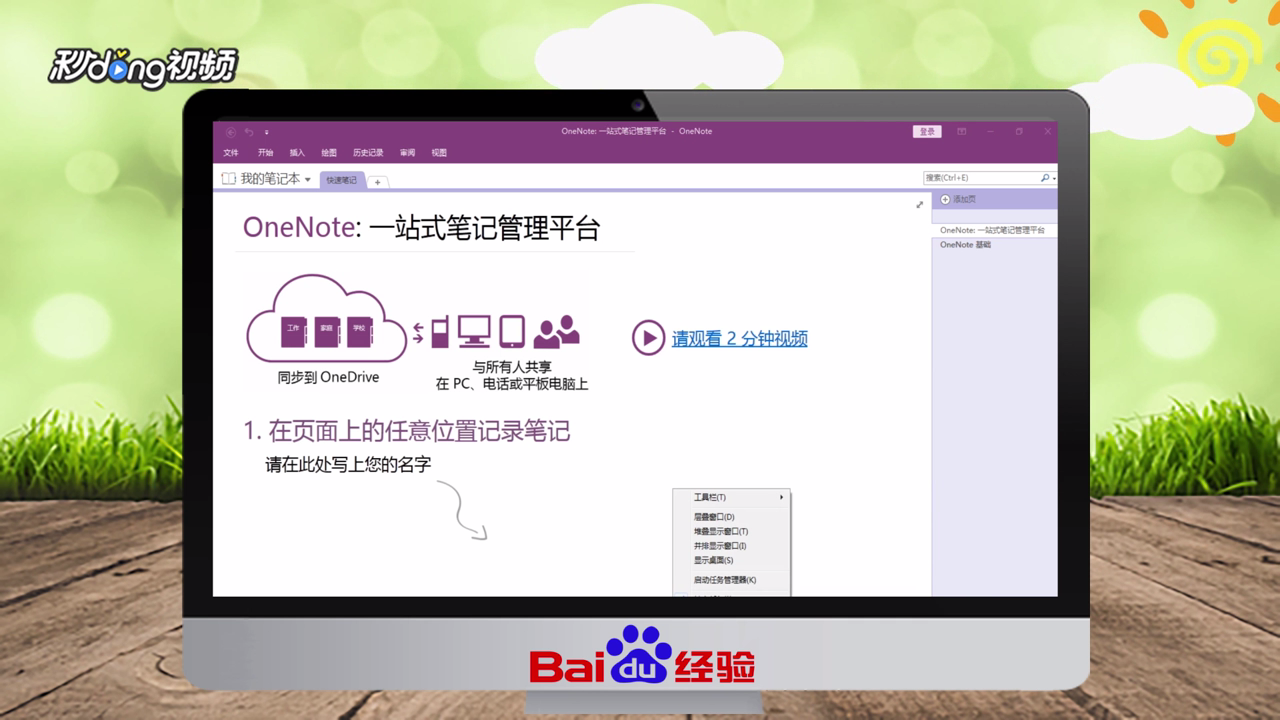Click the notebook icon beside 我的笔记本

point(229,179)
